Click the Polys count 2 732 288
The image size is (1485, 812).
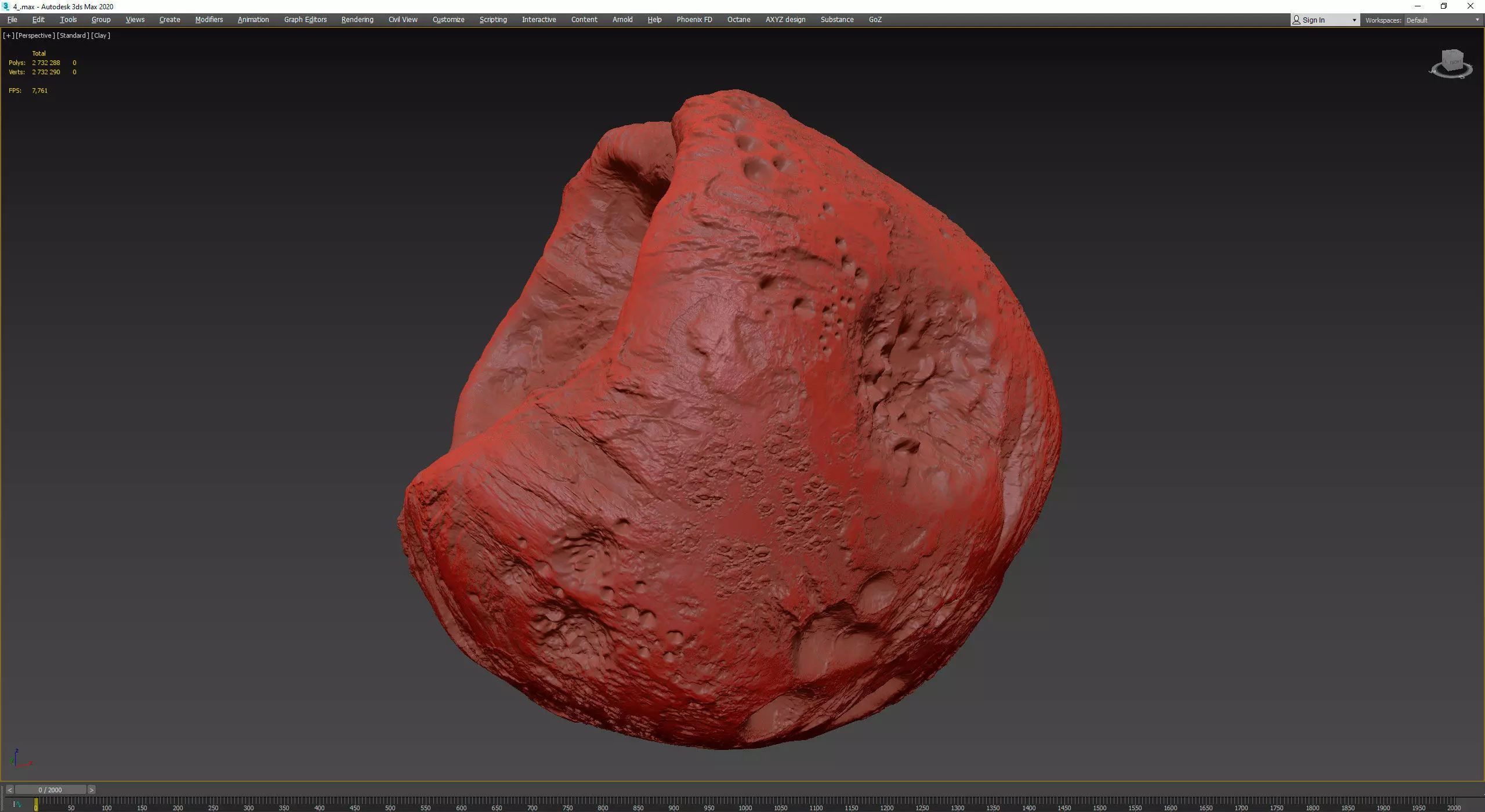46,63
